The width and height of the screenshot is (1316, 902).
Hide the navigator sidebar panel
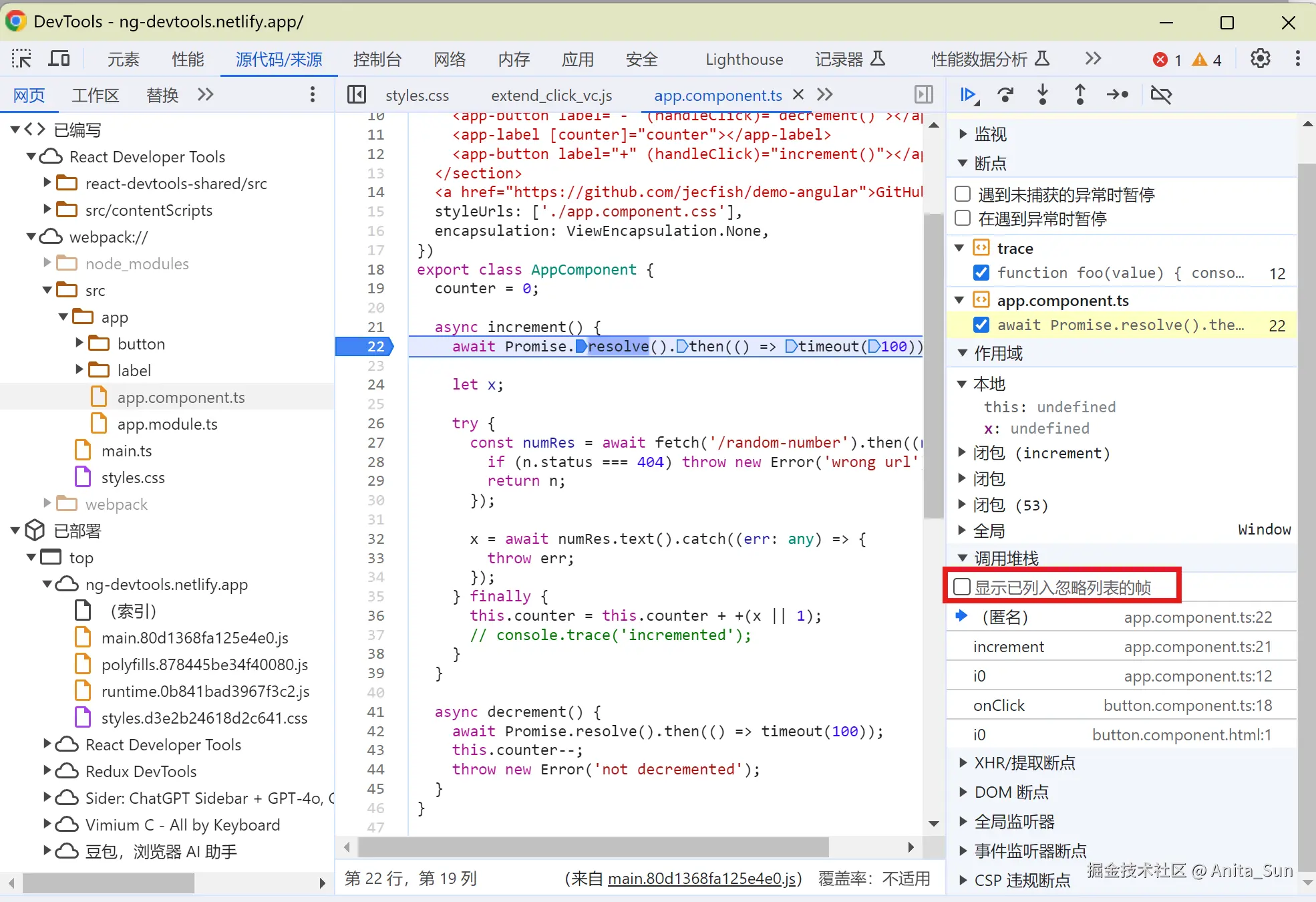click(357, 95)
